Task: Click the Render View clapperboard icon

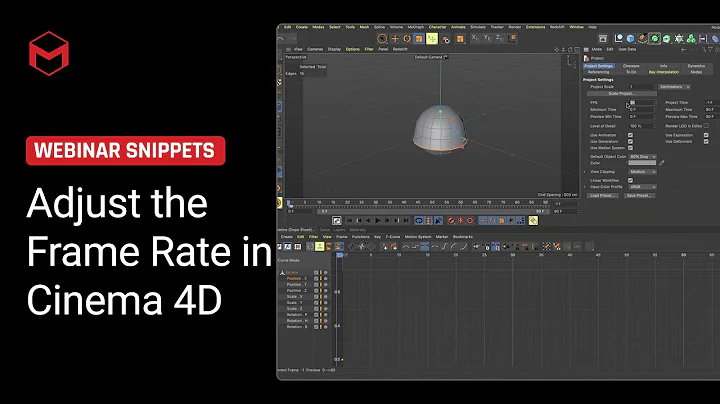Action: [x=603, y=39]
